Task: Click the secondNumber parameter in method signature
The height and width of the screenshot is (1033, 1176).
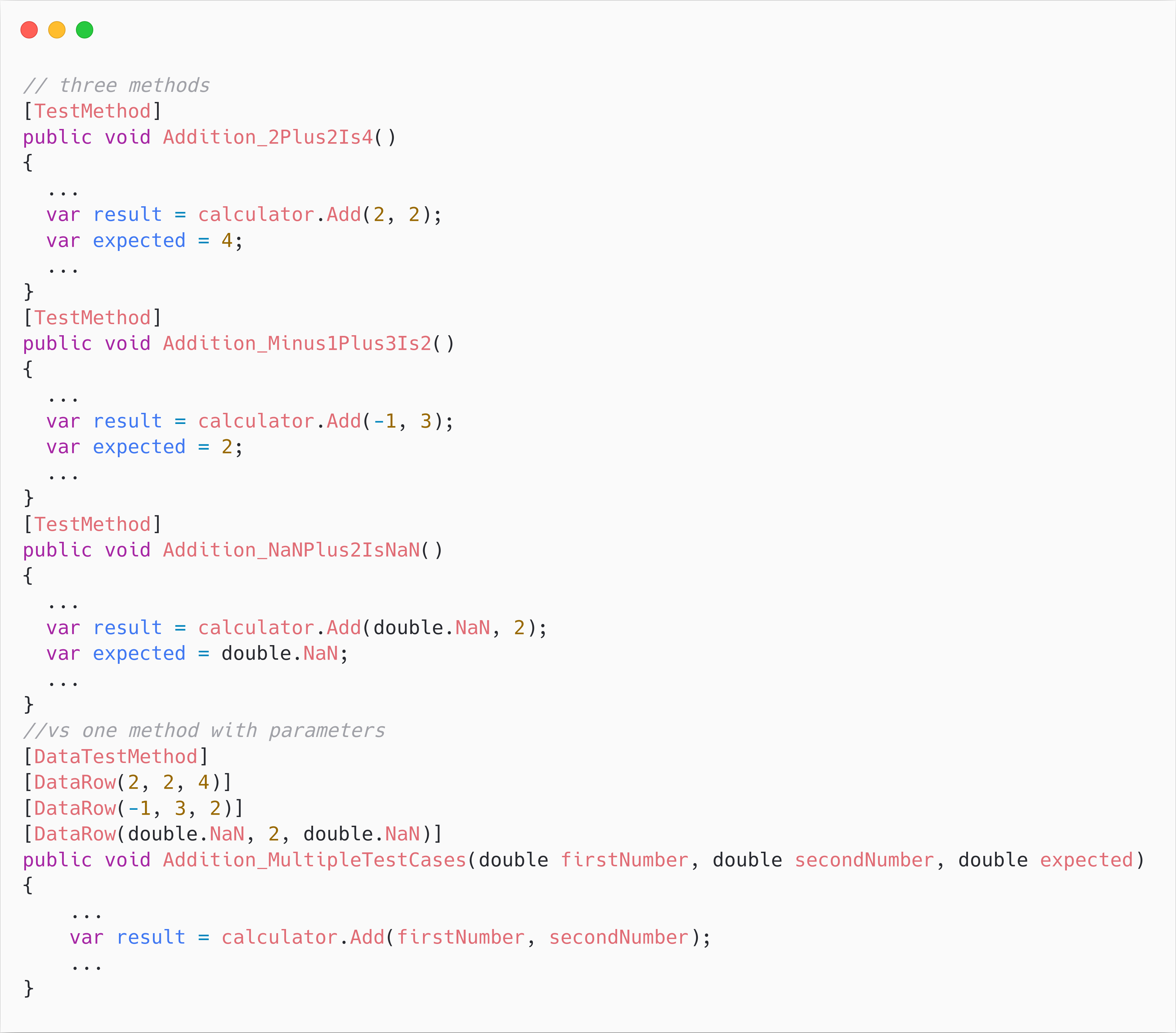Action: click(x=864, y=860)
